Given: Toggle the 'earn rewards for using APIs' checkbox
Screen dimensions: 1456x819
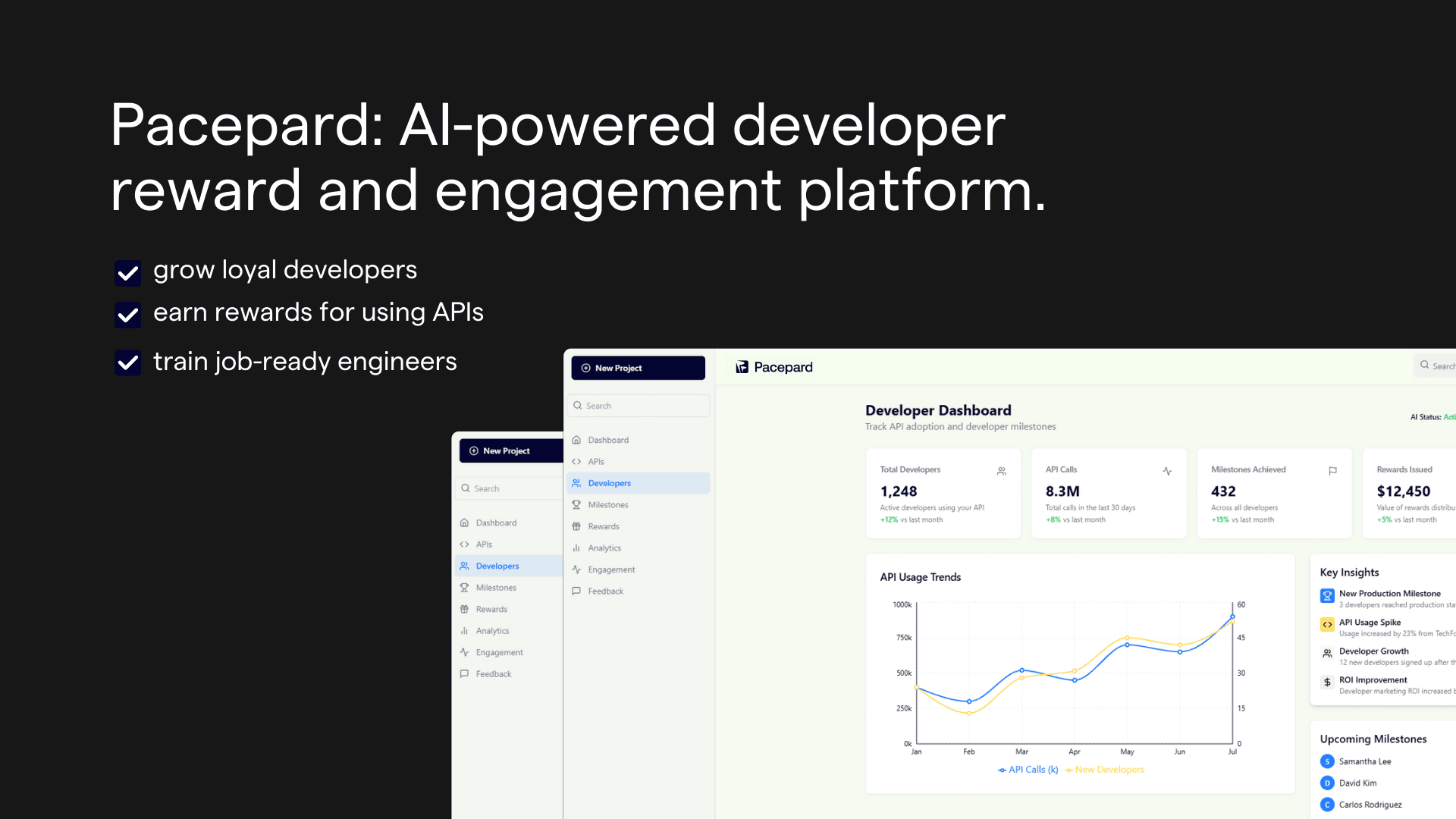Looking at the screenshot, I should pyautogui.click(x=127, y=315).
